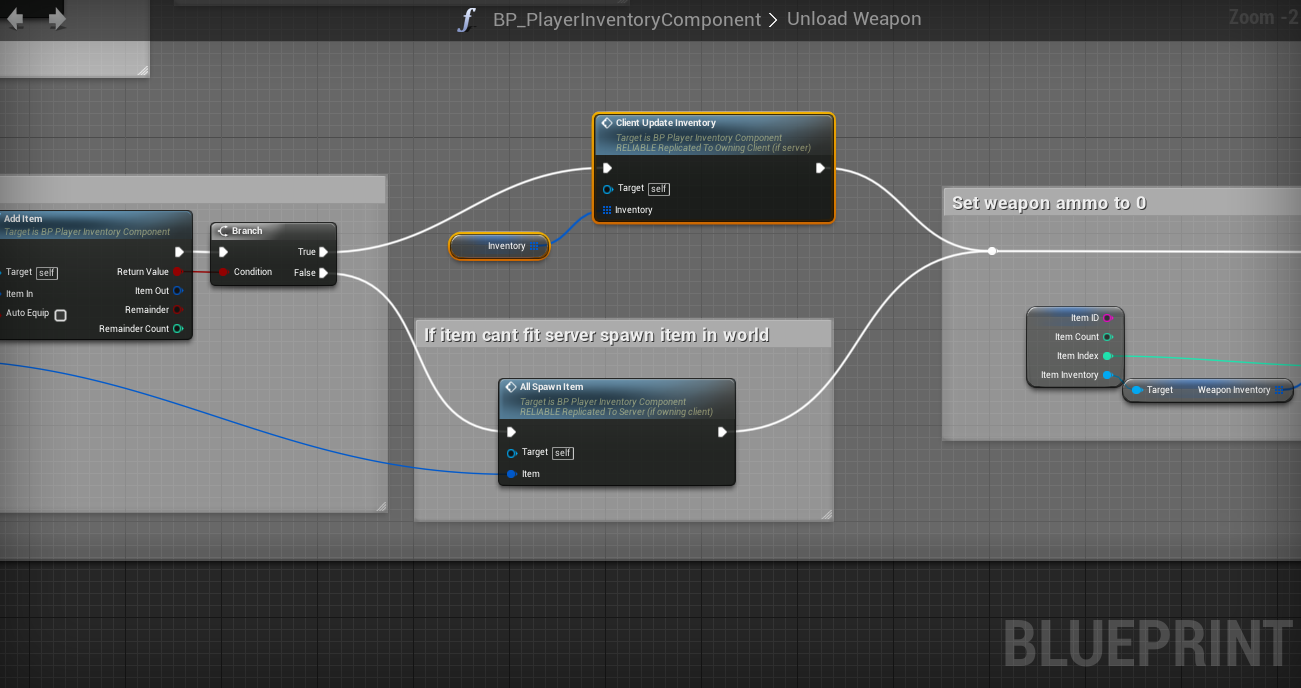Click the Branch node icon
Image resolution: width=1301 pixels, height=688 pixels.
coord(223,231)
